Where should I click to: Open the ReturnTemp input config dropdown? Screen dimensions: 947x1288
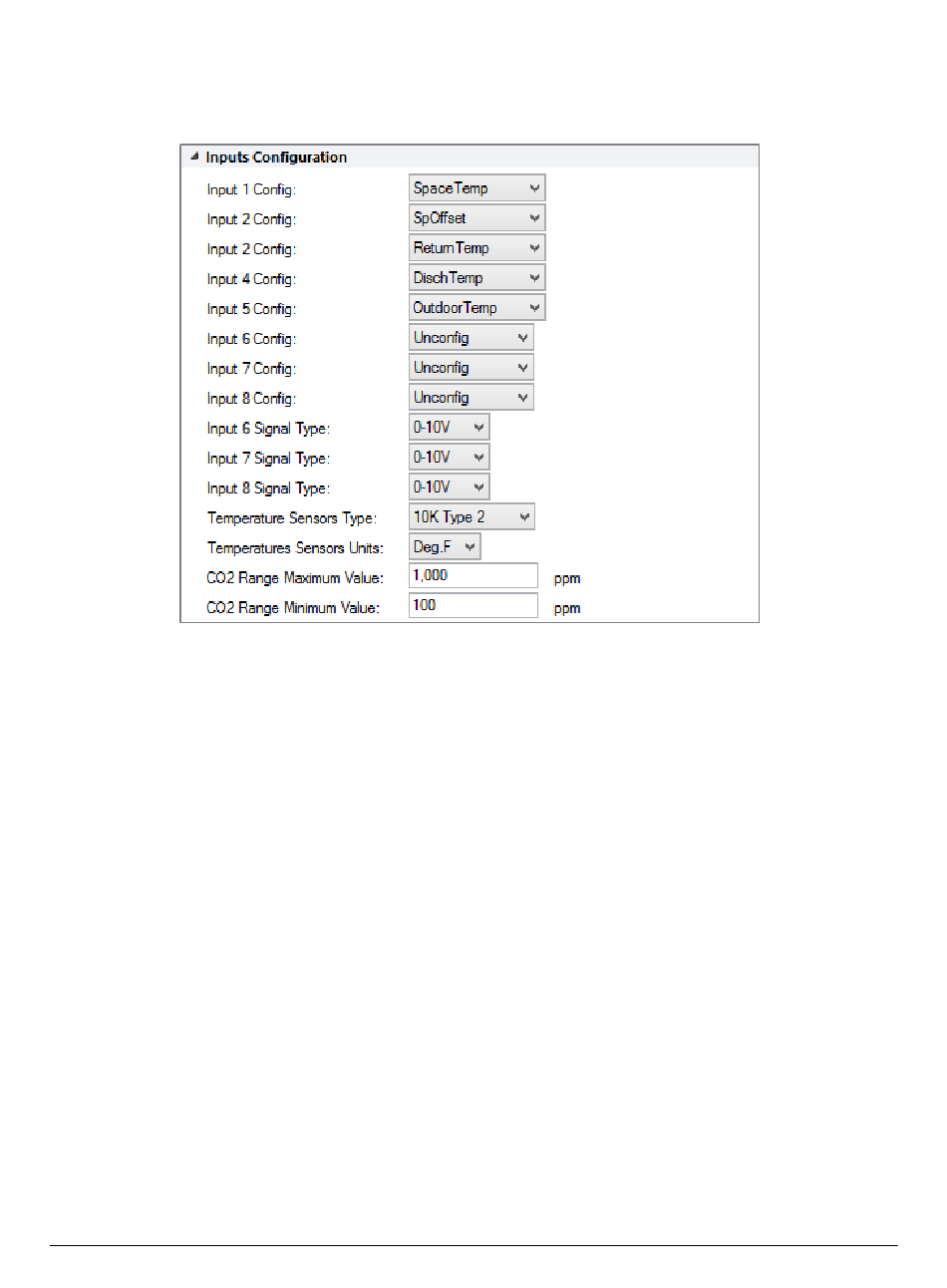[x=476, y=248]
